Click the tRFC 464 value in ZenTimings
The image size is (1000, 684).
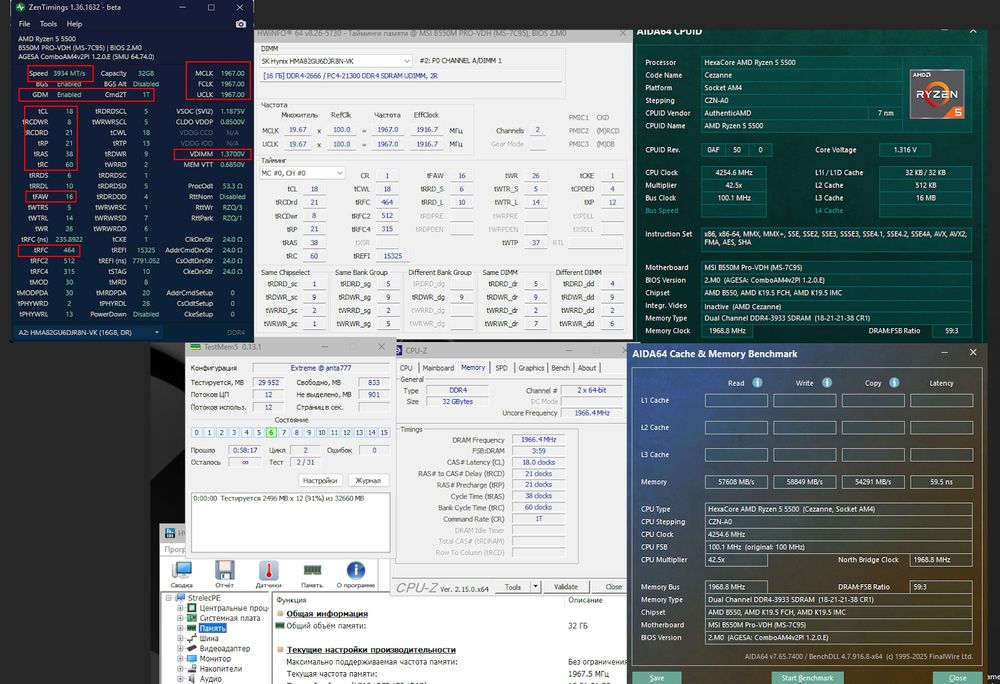coord(68,251)
